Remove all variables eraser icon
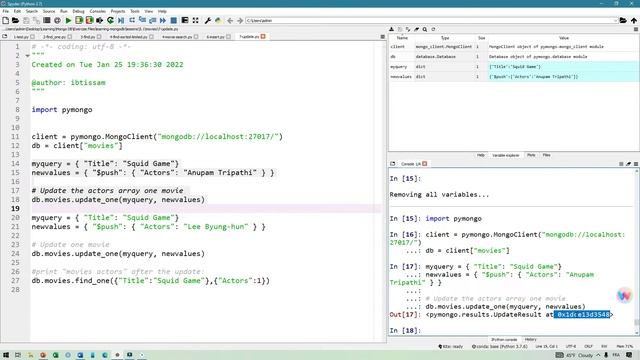The width and height of the screenshot is (640, 360). point(416,29)
